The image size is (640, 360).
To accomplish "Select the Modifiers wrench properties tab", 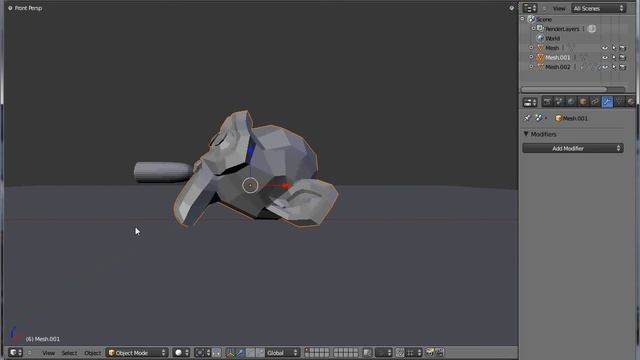I will [x=607, y=102].
